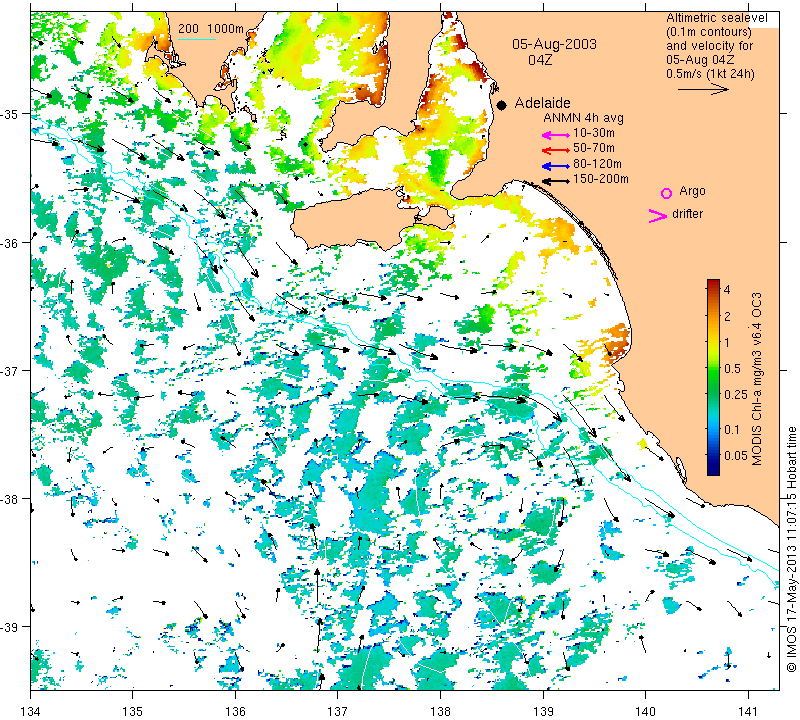Click the 10-30m depth label
The width and height of the screenshot is (800, 720).
594,133
